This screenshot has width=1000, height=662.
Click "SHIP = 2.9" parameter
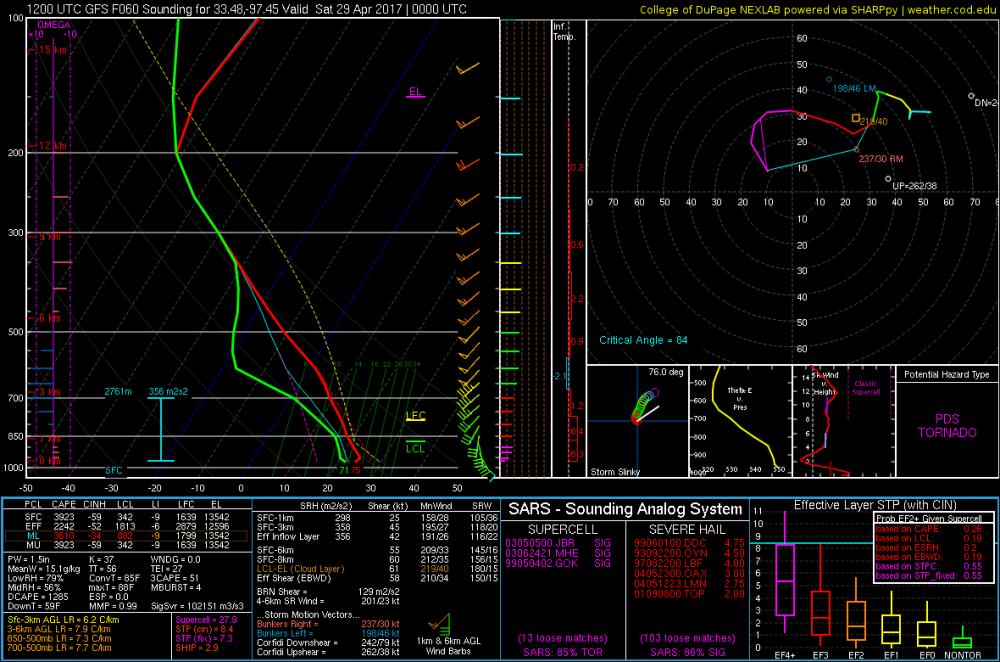tap(197, 648)
